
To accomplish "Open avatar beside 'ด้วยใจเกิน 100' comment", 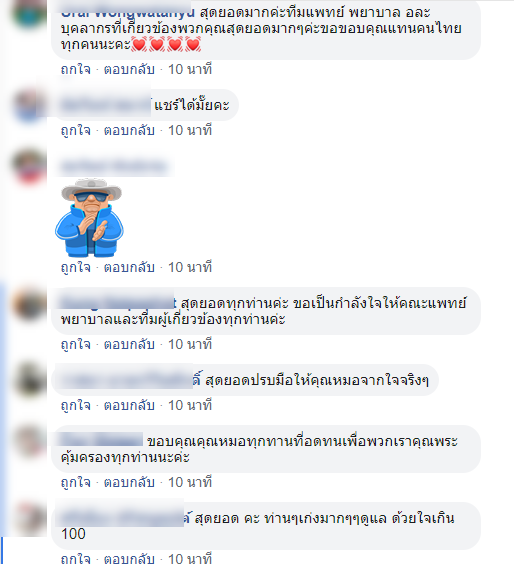I will click(29, 518).
